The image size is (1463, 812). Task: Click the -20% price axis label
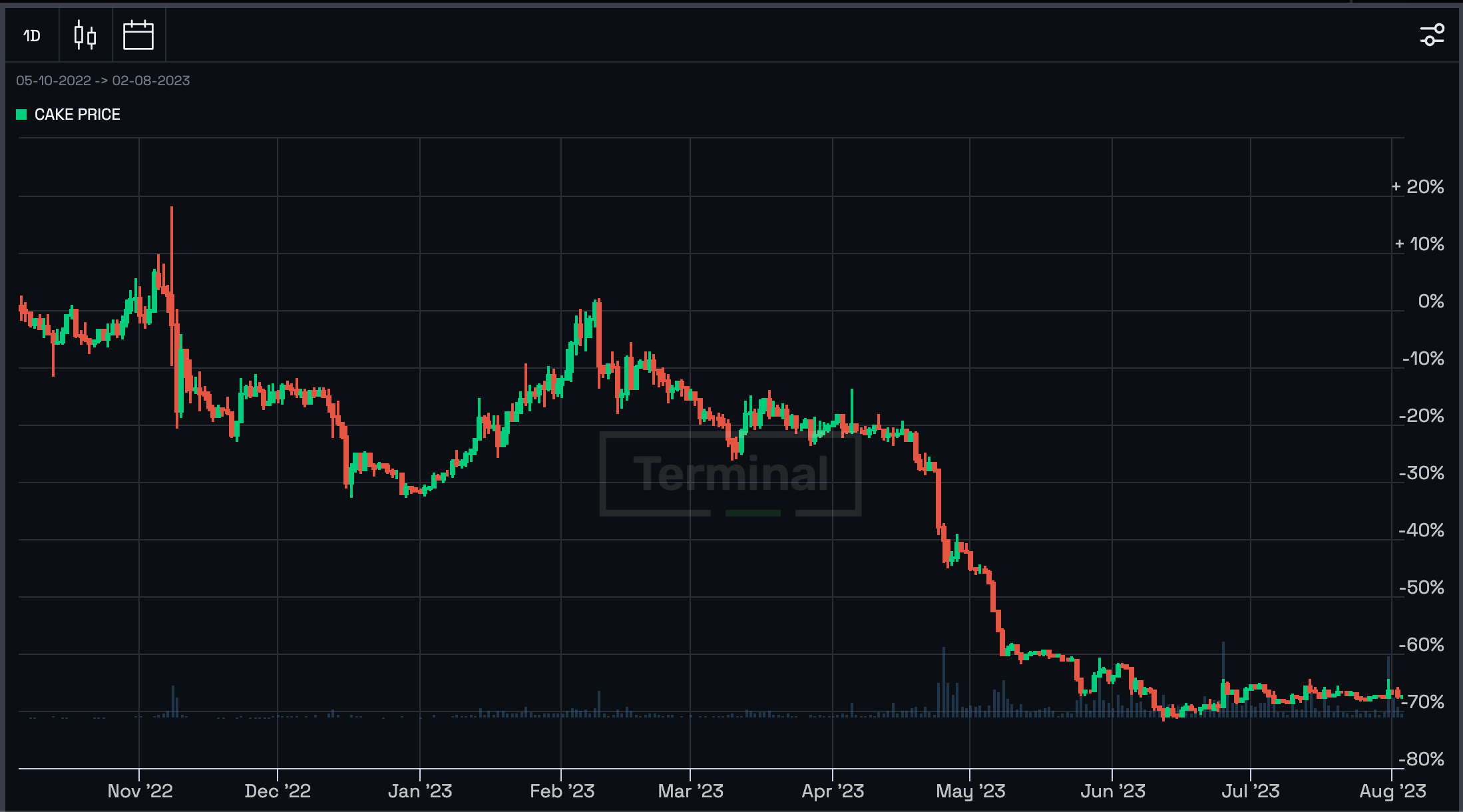pyautogui.click(x=1422, y=416)
